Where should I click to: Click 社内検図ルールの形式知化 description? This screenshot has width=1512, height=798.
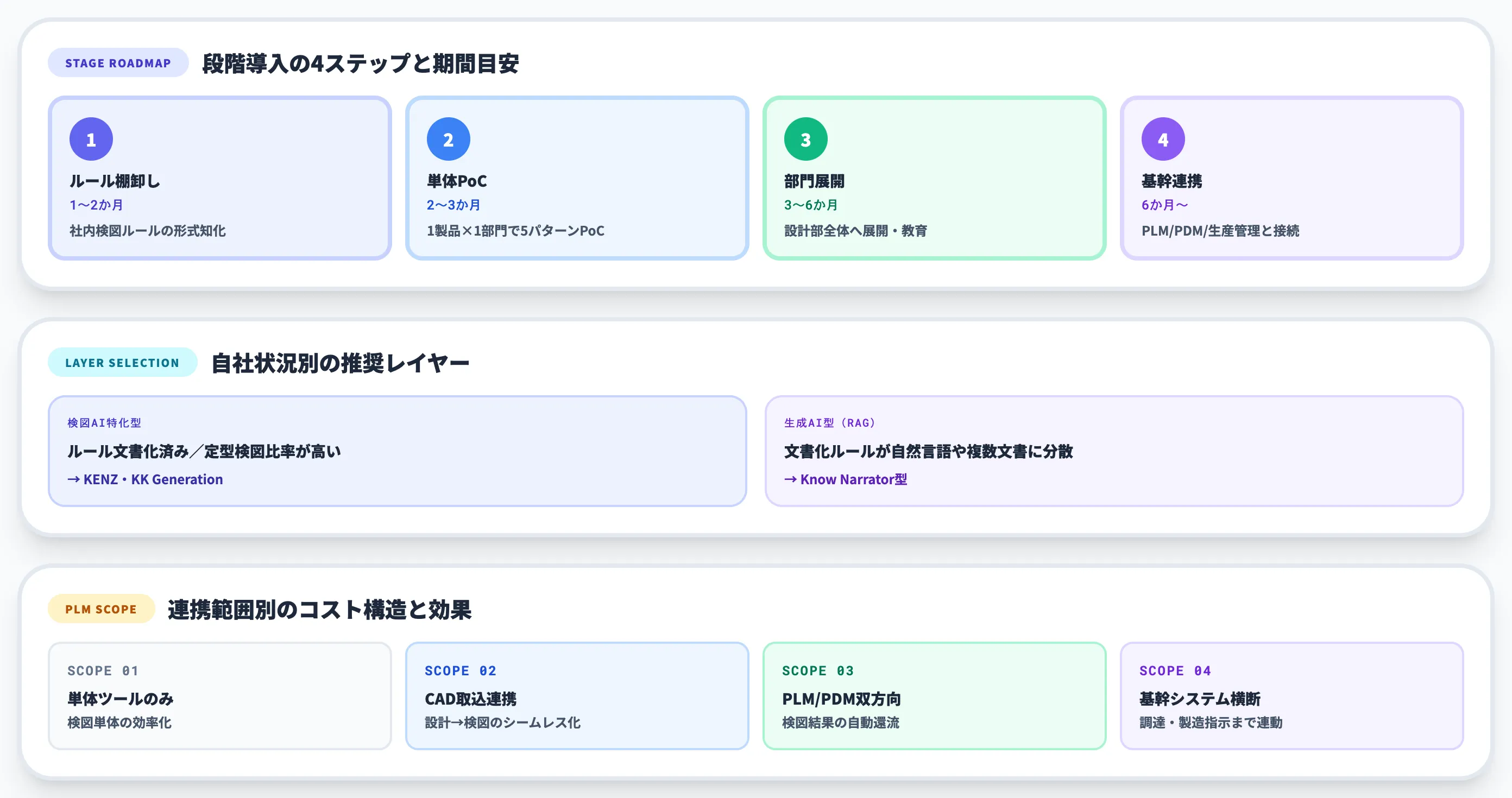click(147, 231)
